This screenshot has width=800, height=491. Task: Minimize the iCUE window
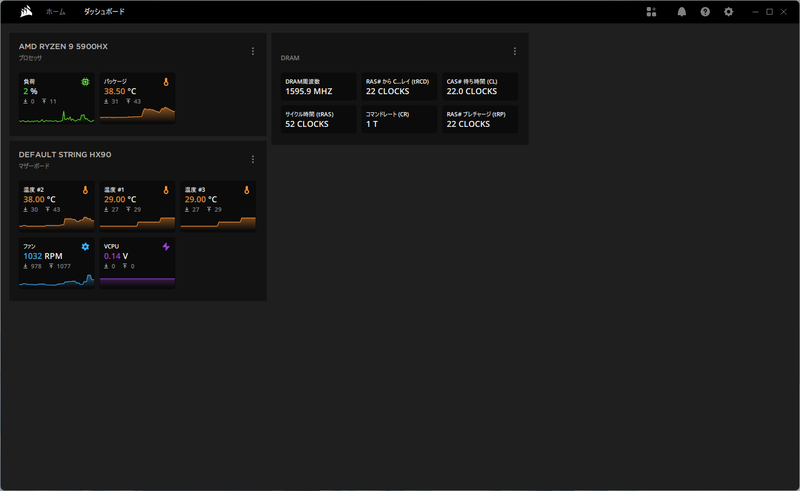[x=755, y=12]
